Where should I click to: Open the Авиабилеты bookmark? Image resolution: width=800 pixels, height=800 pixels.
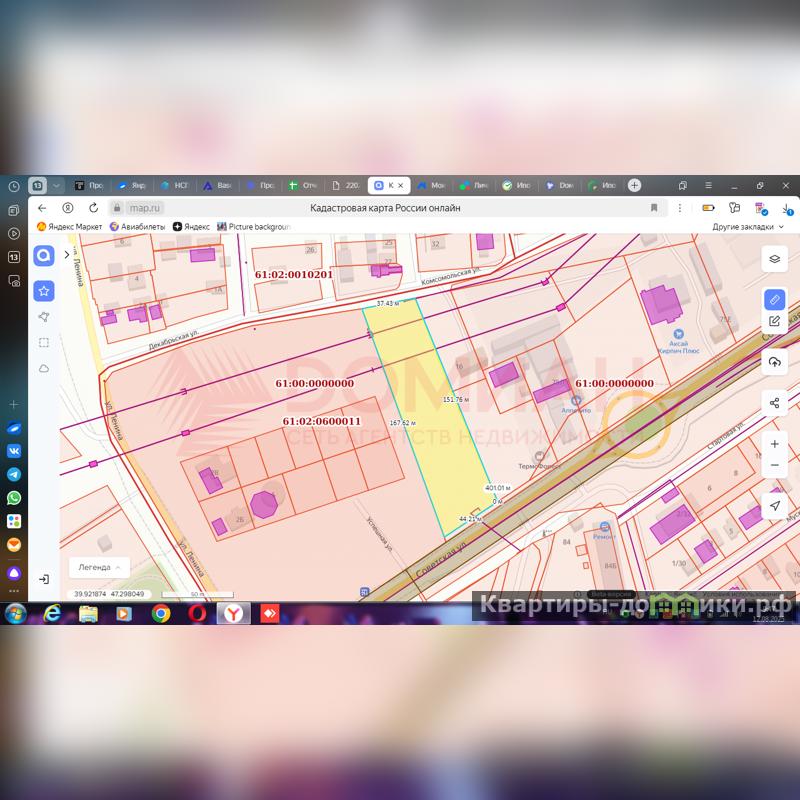click(139, 227)
